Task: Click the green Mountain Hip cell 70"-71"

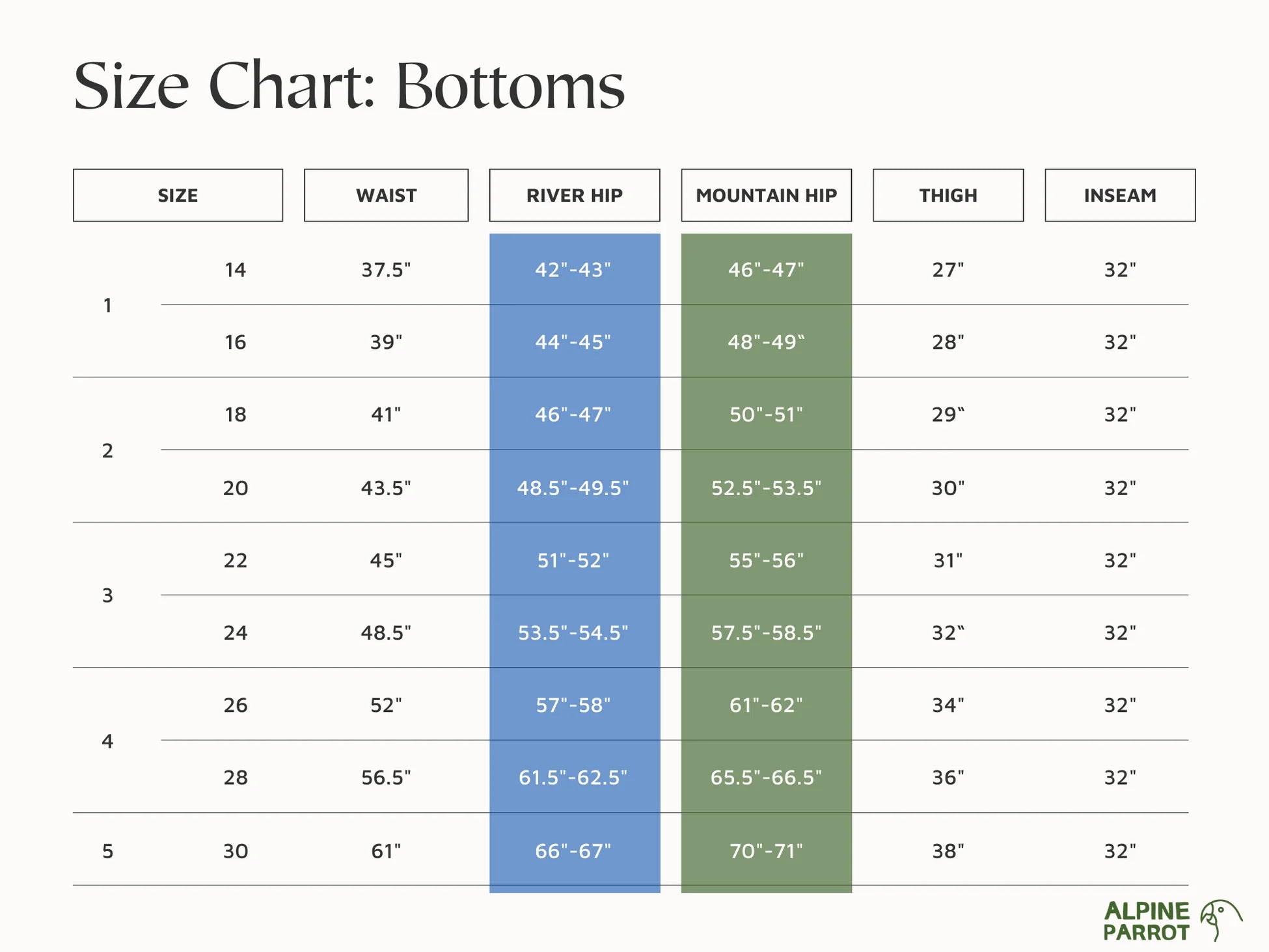Action: tap(766, 850)
